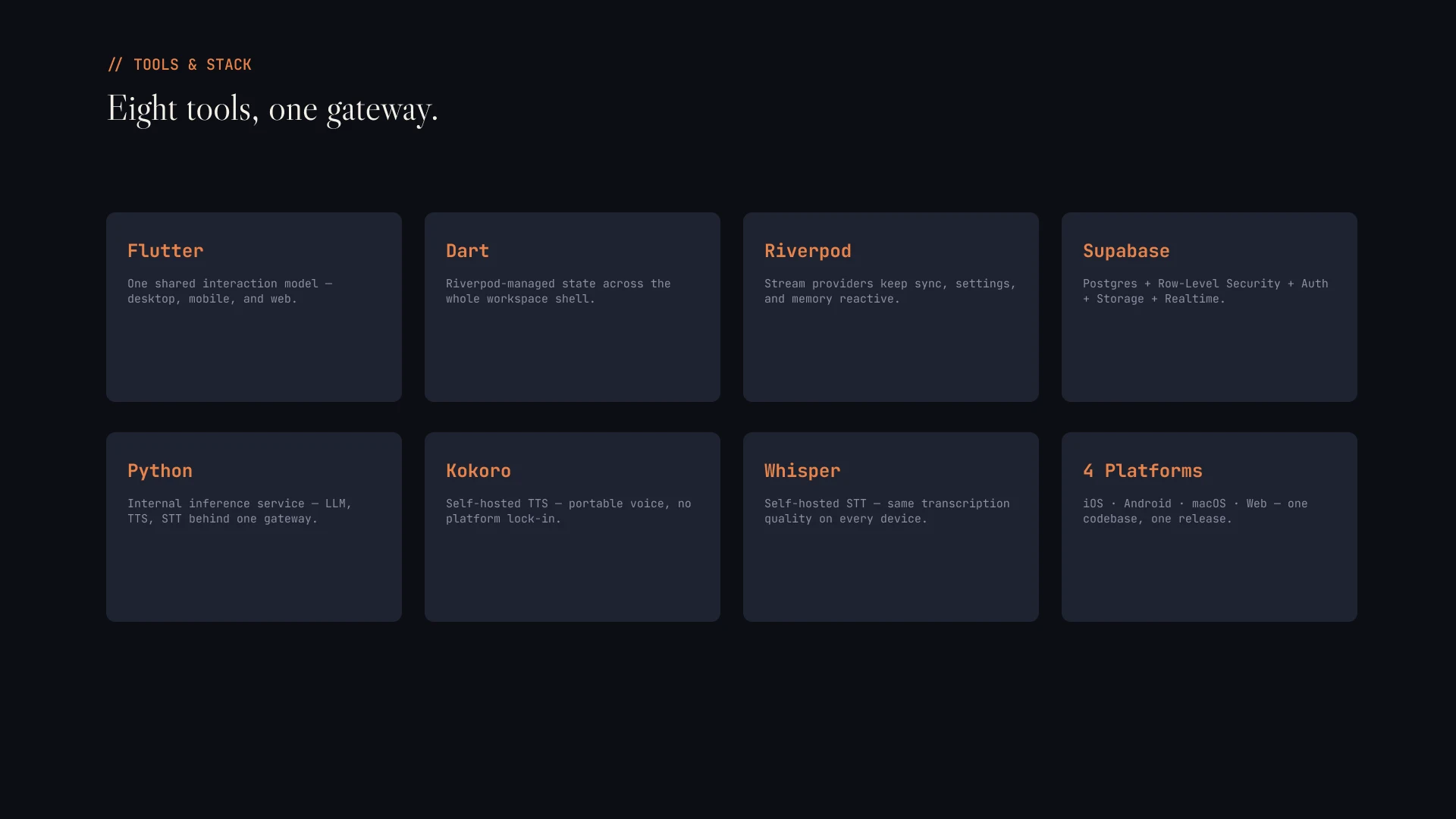1456x819 pixels.
Task: Select the Riverpod card title
Action: pyautogui.click(x=808, y=251)
